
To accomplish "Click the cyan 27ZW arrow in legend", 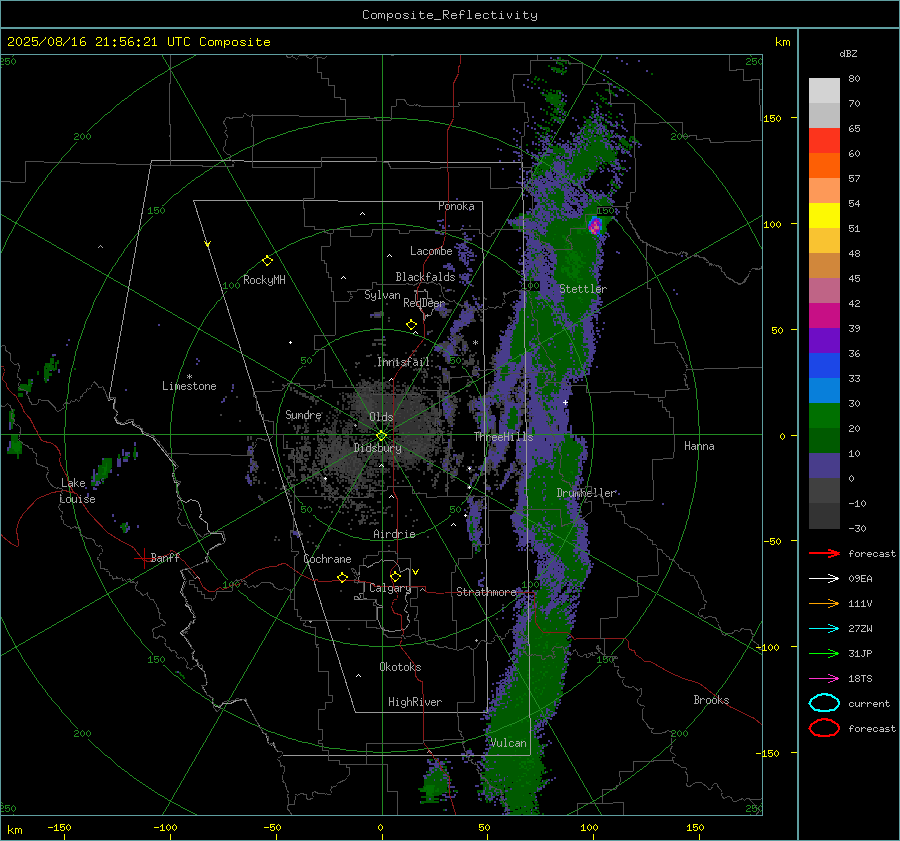I will (824, 629).
